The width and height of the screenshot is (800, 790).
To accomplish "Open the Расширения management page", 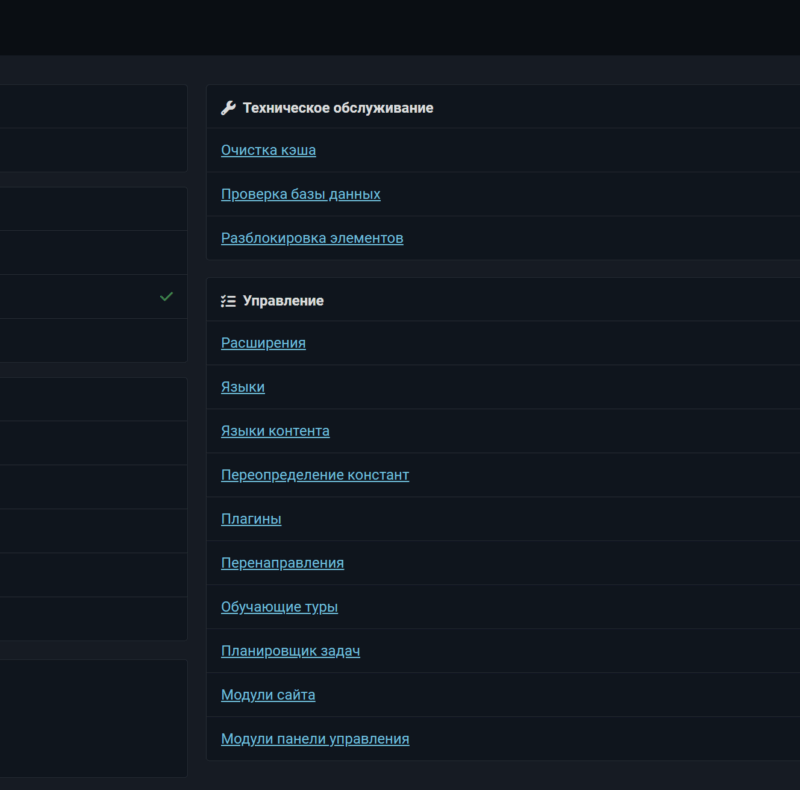I will 263,343.
